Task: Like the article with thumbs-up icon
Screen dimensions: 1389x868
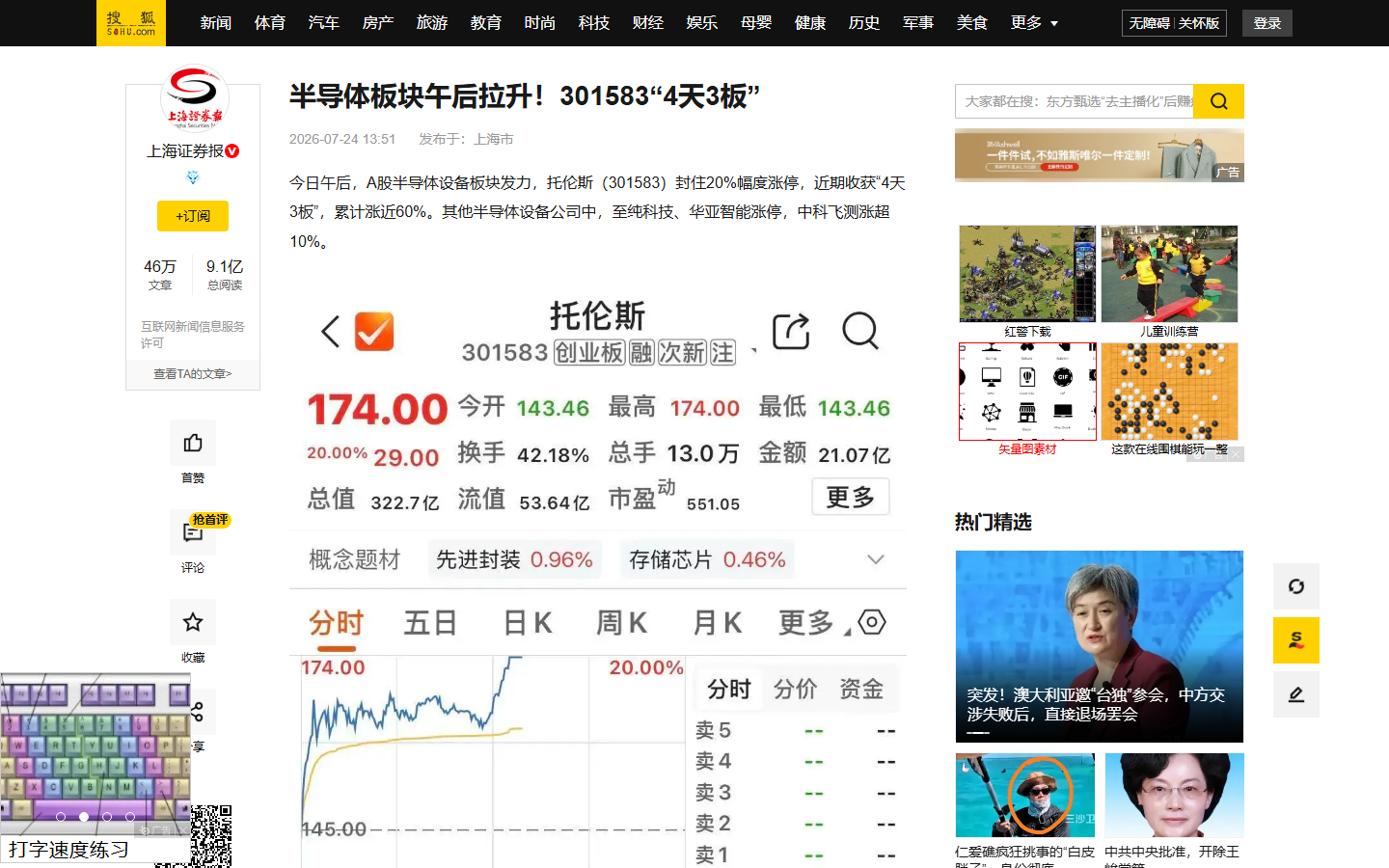Action: point(193,443)
